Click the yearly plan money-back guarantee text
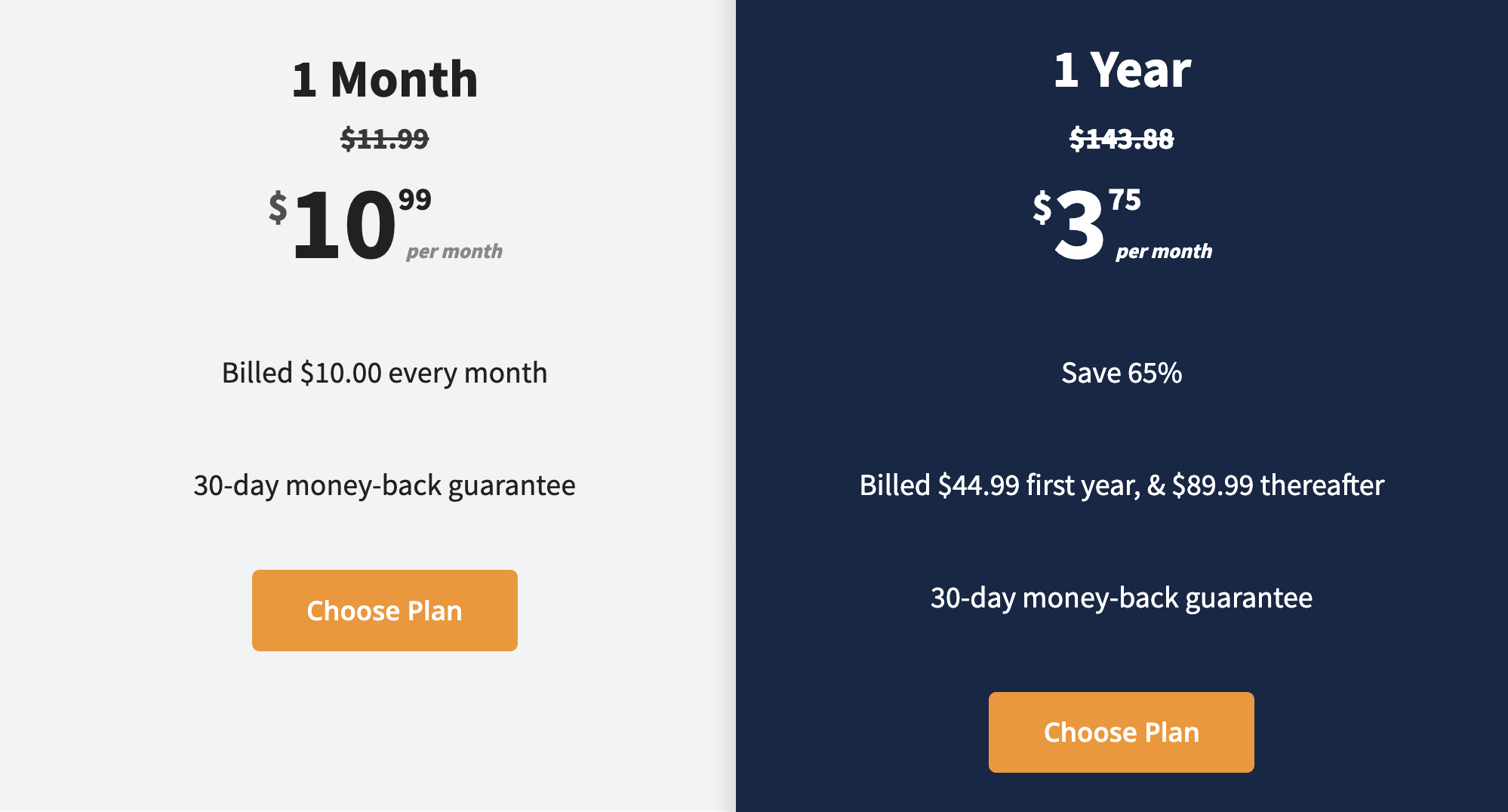Viewport: 1508px width, 812px height. 1122,598
